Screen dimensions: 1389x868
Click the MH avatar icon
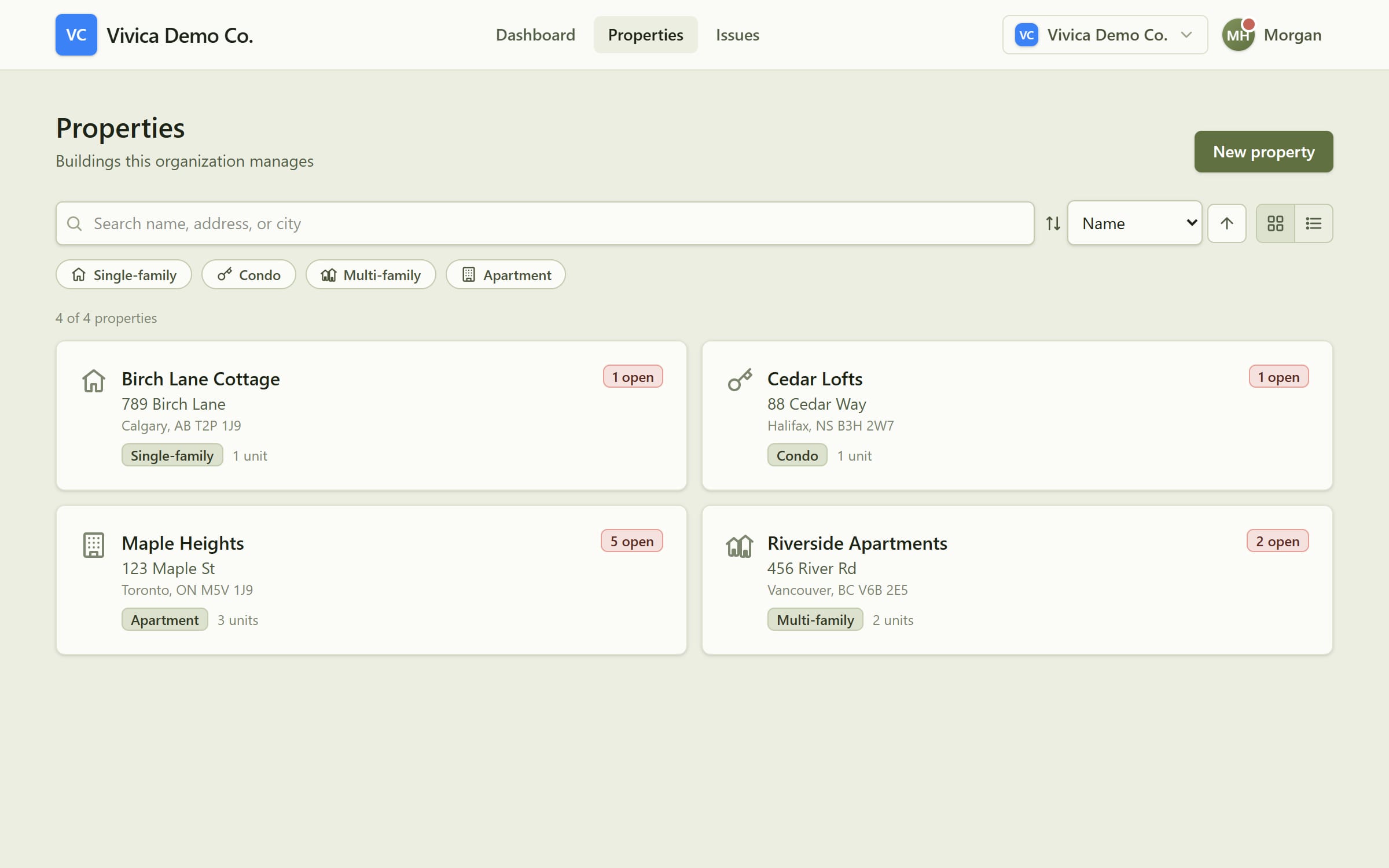click(x=1238, y=35)
